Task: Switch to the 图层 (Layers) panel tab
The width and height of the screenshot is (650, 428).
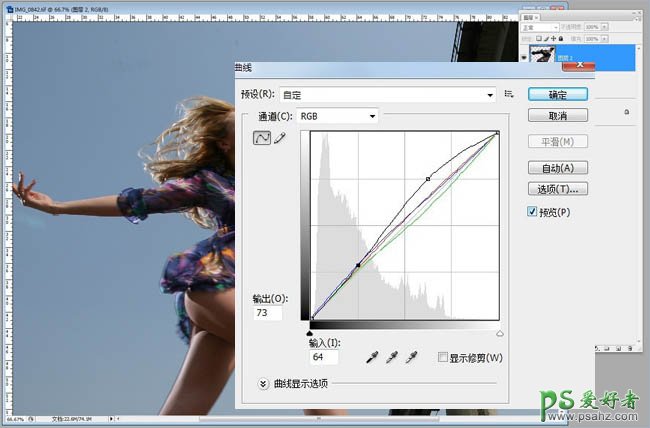Action: click(532, 17)
